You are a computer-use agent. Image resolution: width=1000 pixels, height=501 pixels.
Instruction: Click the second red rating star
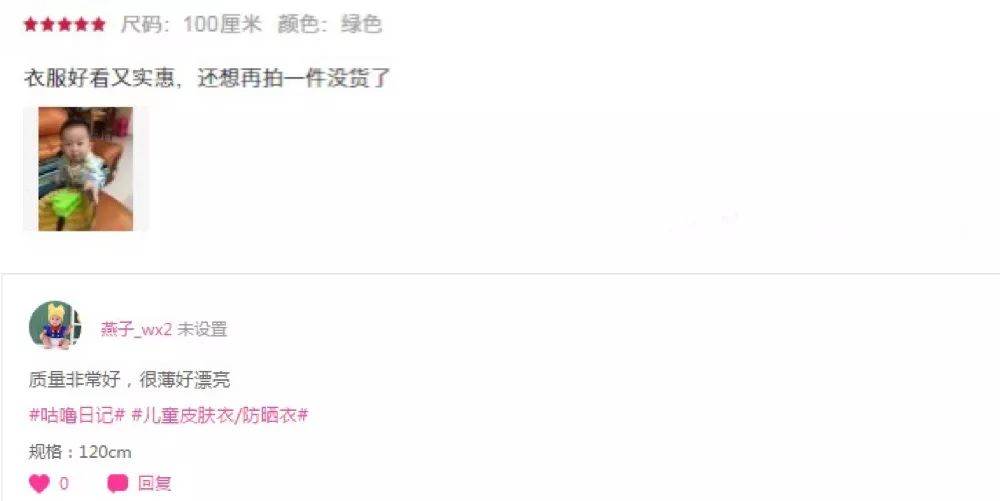pyautogui.click(x=47, y=25)
